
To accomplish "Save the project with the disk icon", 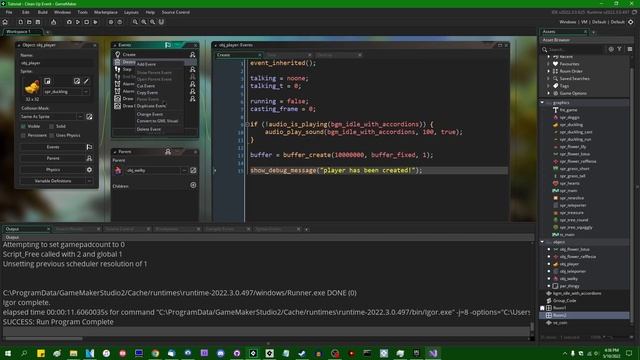I will (x=38, y=22).
